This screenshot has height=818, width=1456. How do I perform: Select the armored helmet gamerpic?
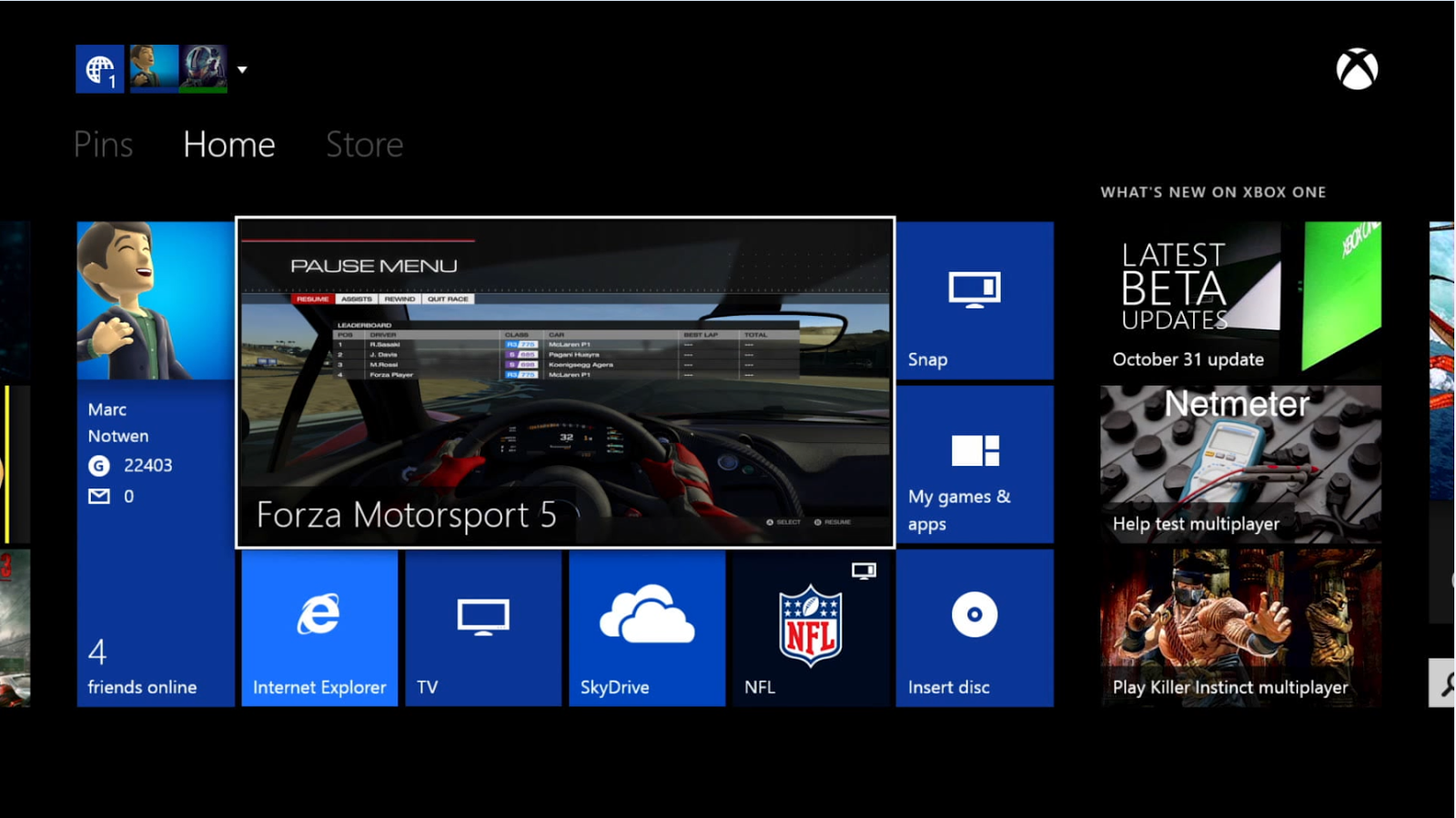(x=203, y=68)
